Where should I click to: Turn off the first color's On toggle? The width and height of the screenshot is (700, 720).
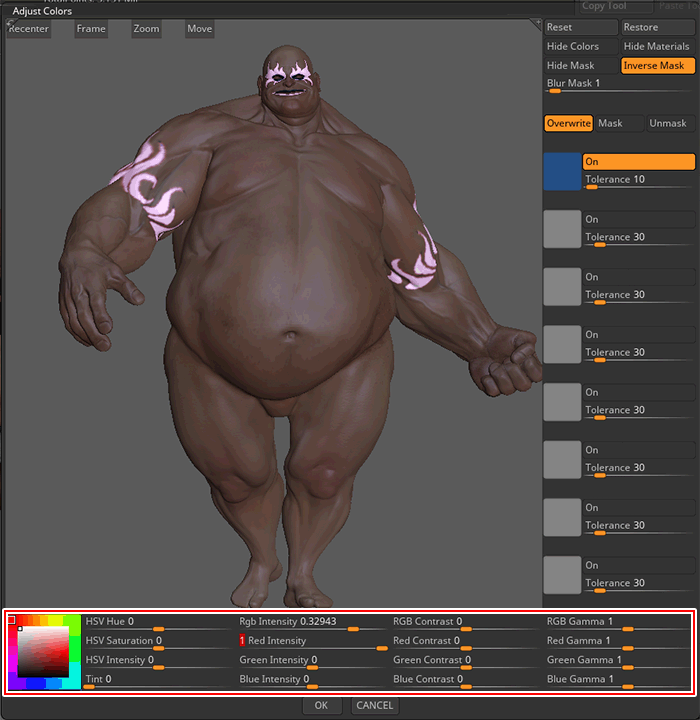638,162
